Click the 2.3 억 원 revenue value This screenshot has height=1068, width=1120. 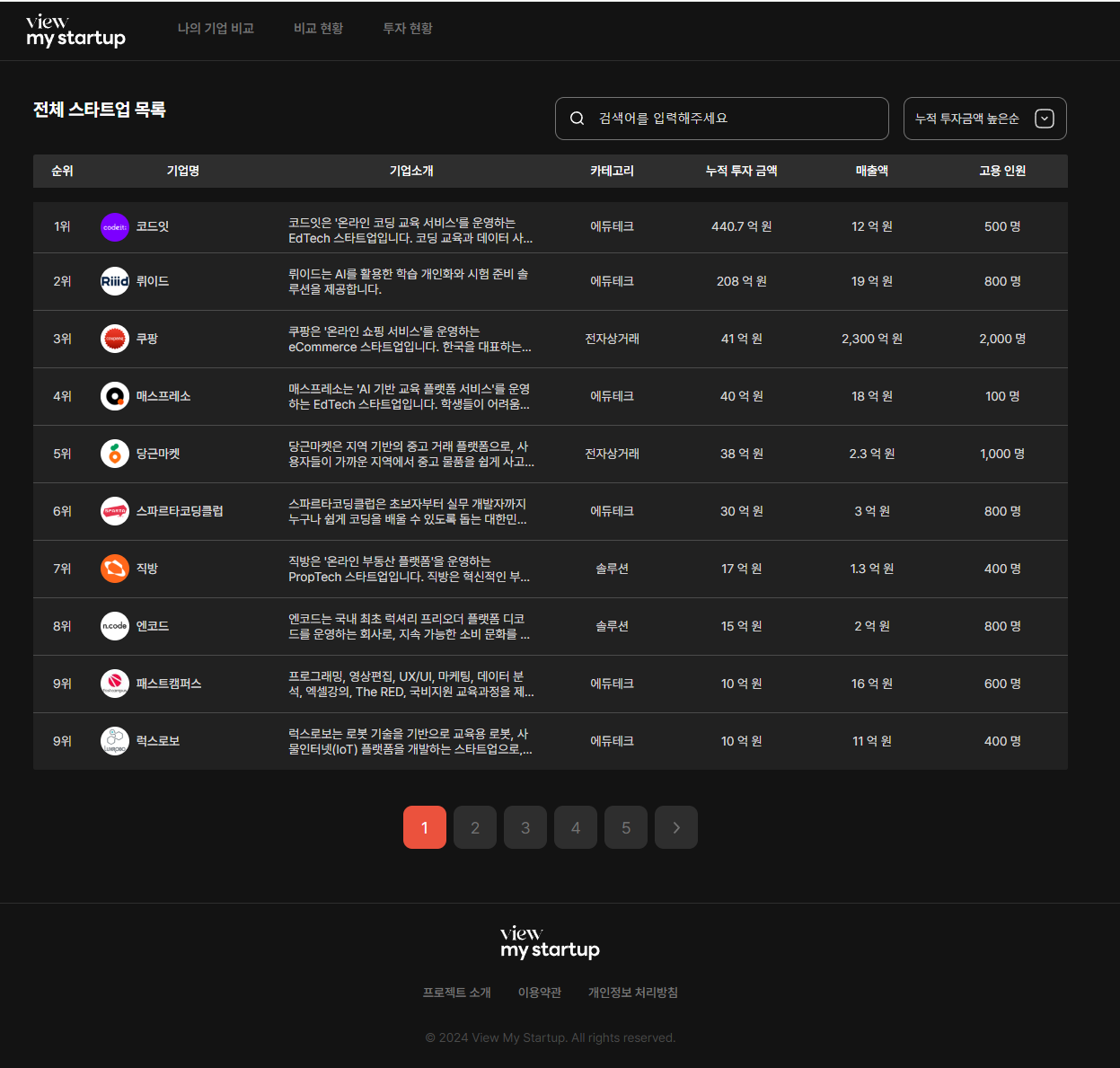[x=872, y=454]
